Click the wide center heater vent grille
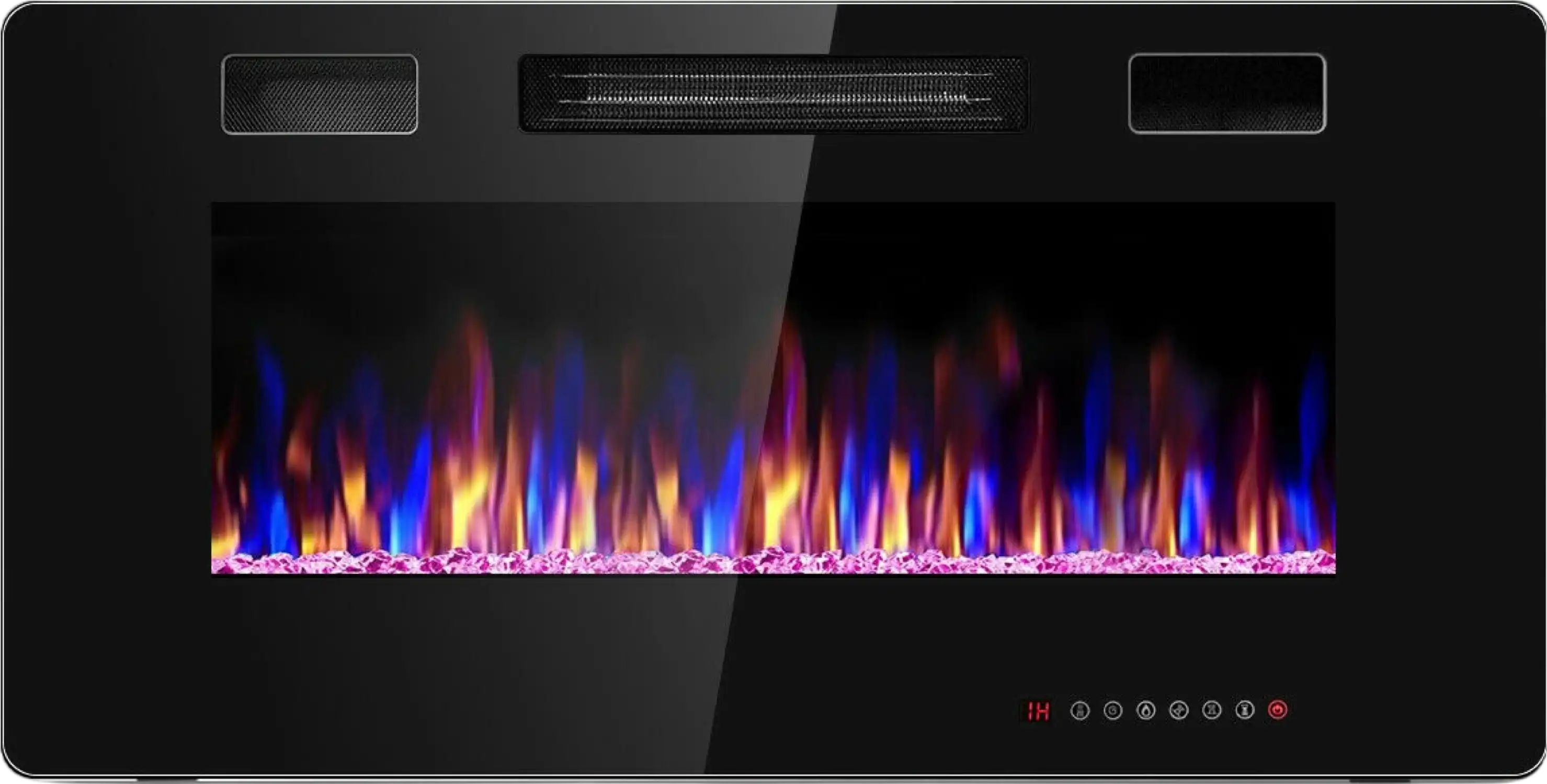The height and width of the screenshot is (784, 1547). pos(773,94)
